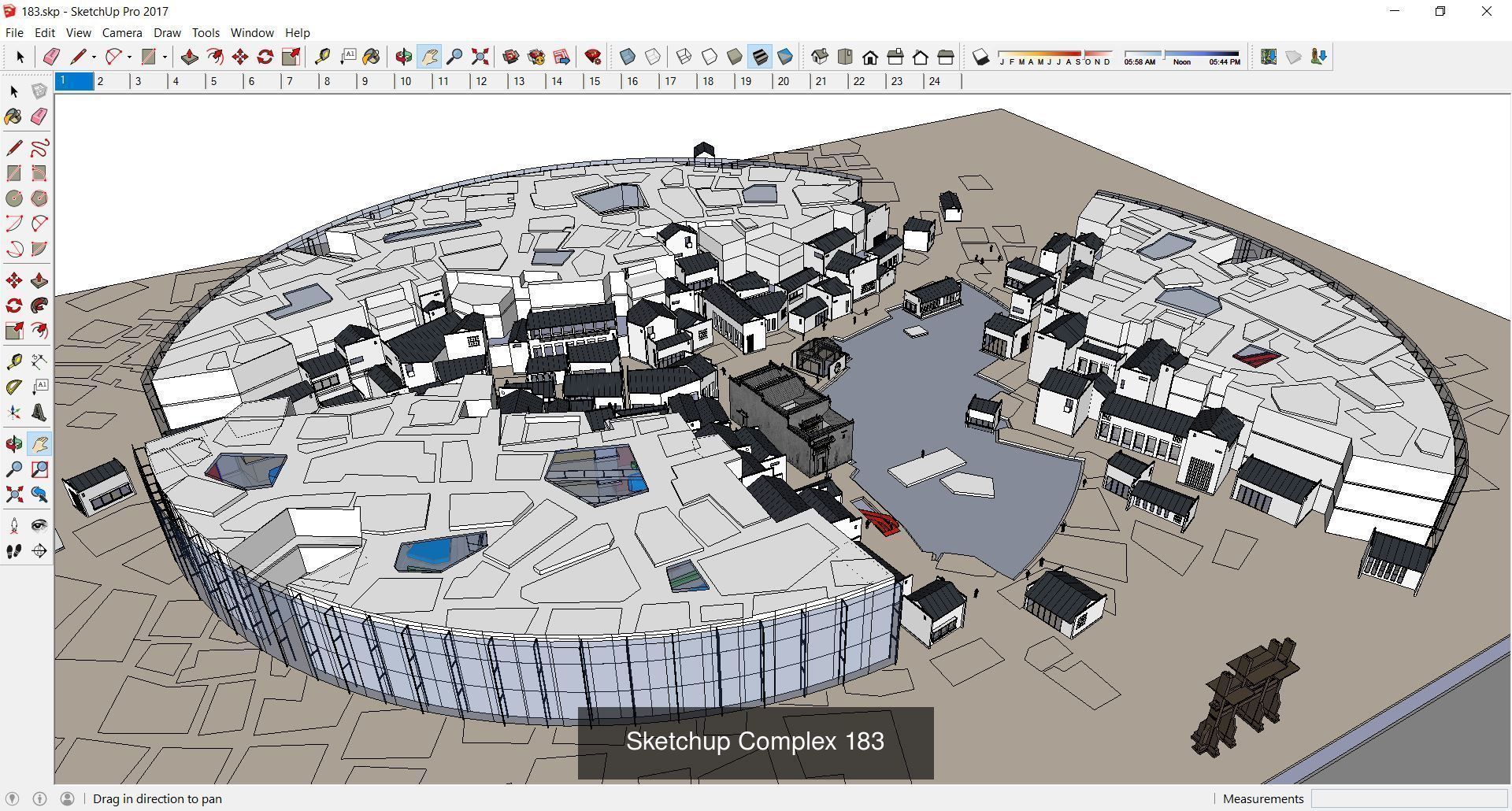Select Freehand tool in left palette

click(39, 148)
